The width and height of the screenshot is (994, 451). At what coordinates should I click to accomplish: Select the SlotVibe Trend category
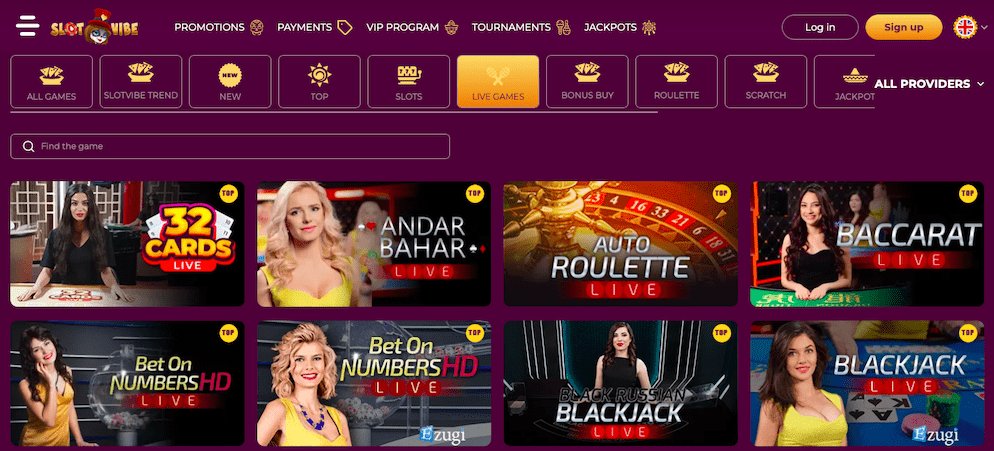141,82
